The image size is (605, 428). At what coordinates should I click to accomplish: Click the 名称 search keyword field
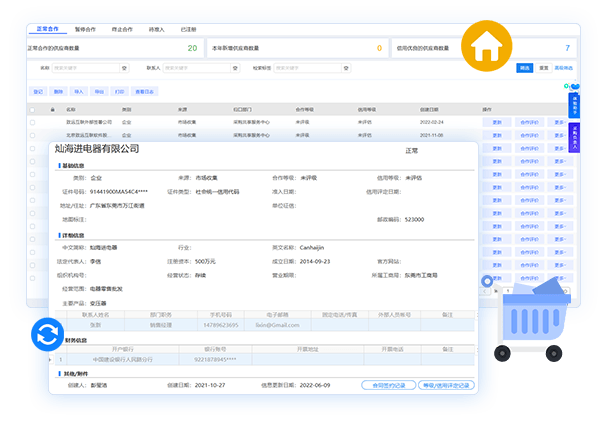pyautogui.click(x=86, y=68)
